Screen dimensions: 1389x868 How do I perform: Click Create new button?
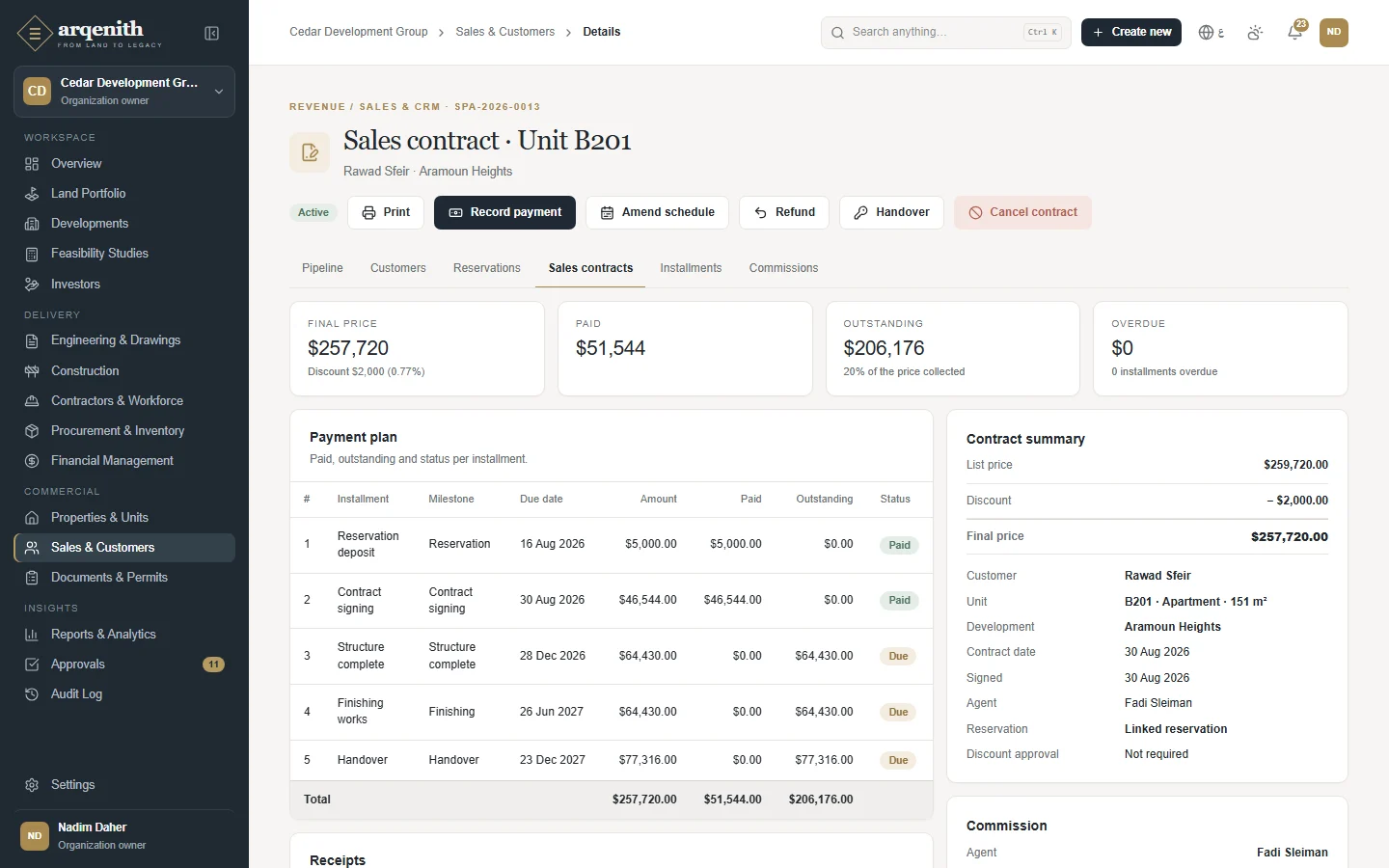click(x=1131, y=32)
